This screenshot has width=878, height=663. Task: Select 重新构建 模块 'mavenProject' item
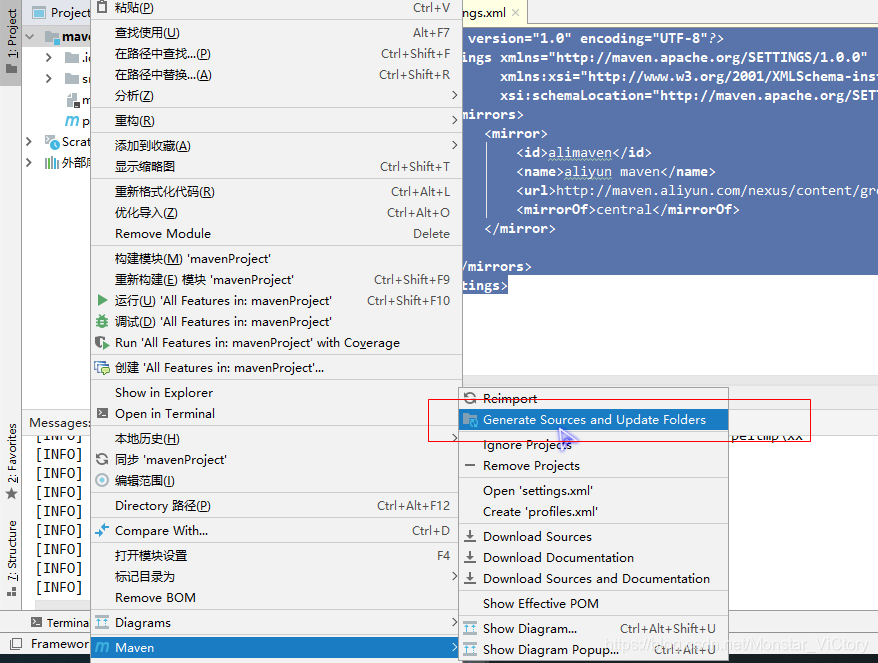(277, 279)
